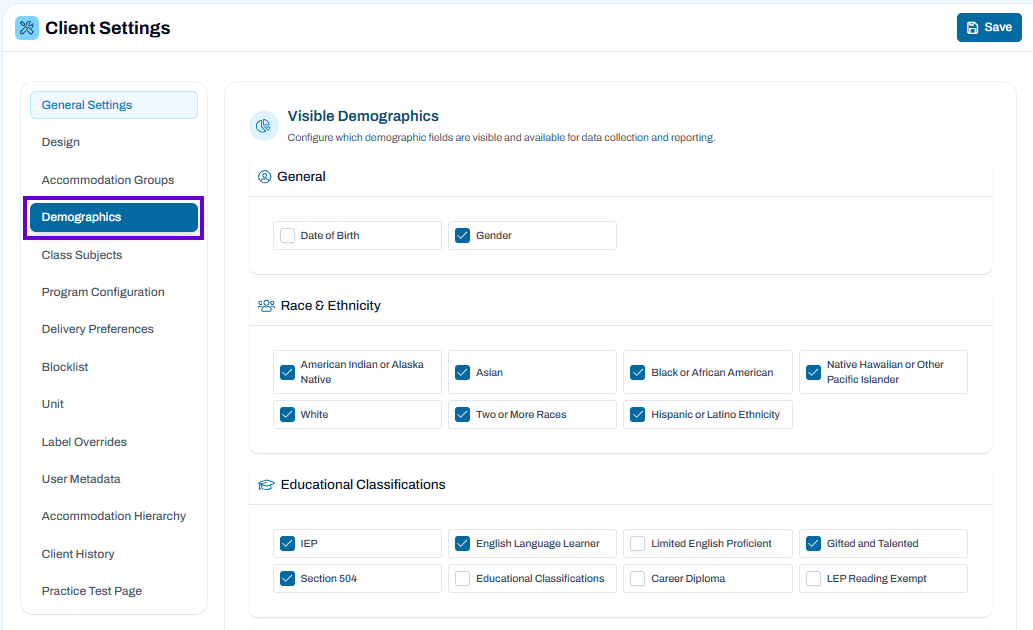Uncheck the IEP classification
This screenshot has height=630, width=1033.
click(x=287, y=544)
